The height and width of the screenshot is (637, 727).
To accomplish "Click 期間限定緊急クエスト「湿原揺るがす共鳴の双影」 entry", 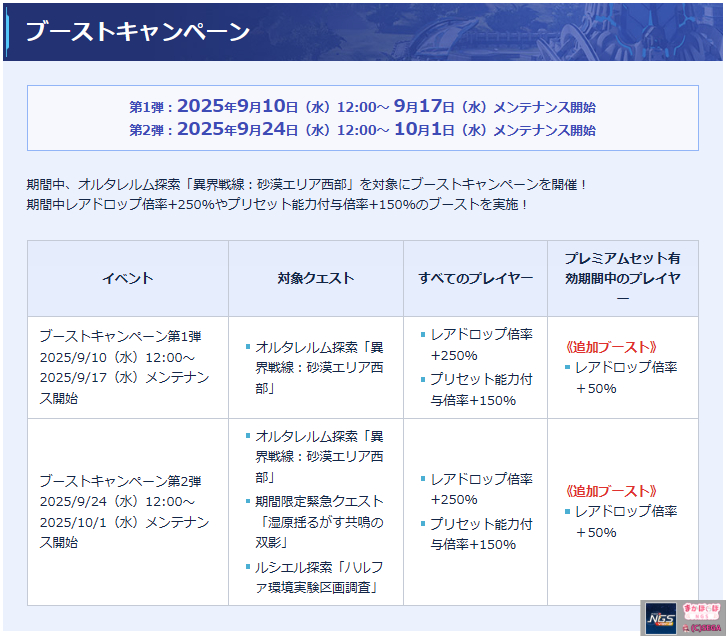I will click(x=316, y=522).
